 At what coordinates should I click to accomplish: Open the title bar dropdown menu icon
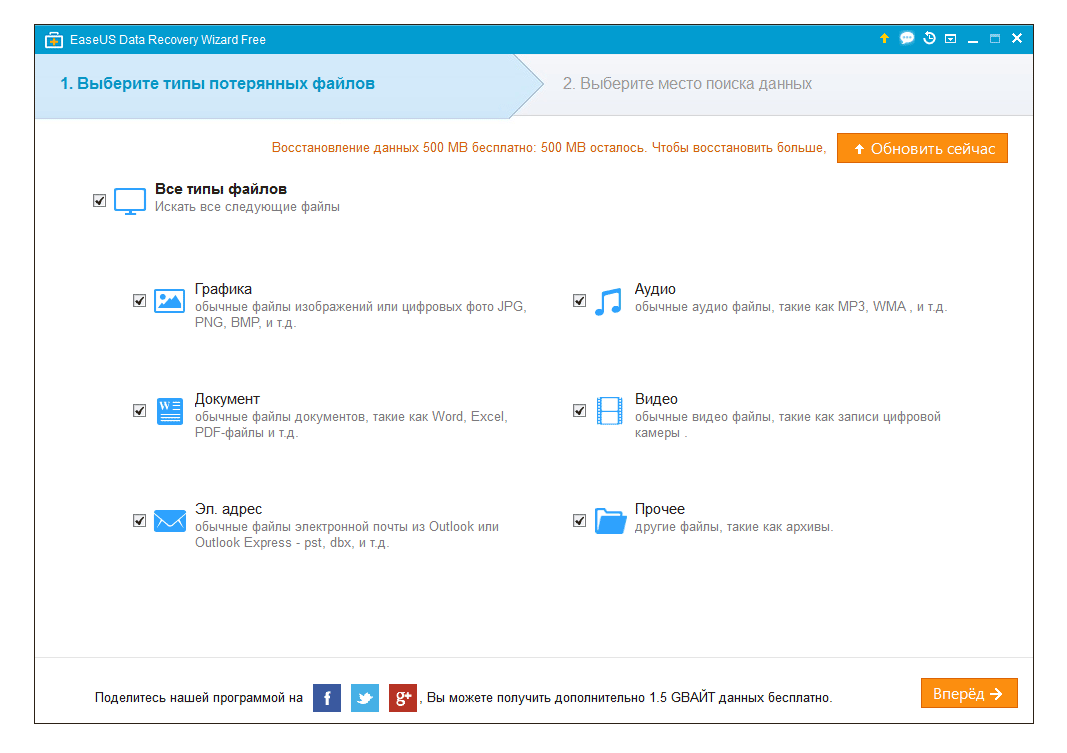click(x=951, y=39)
